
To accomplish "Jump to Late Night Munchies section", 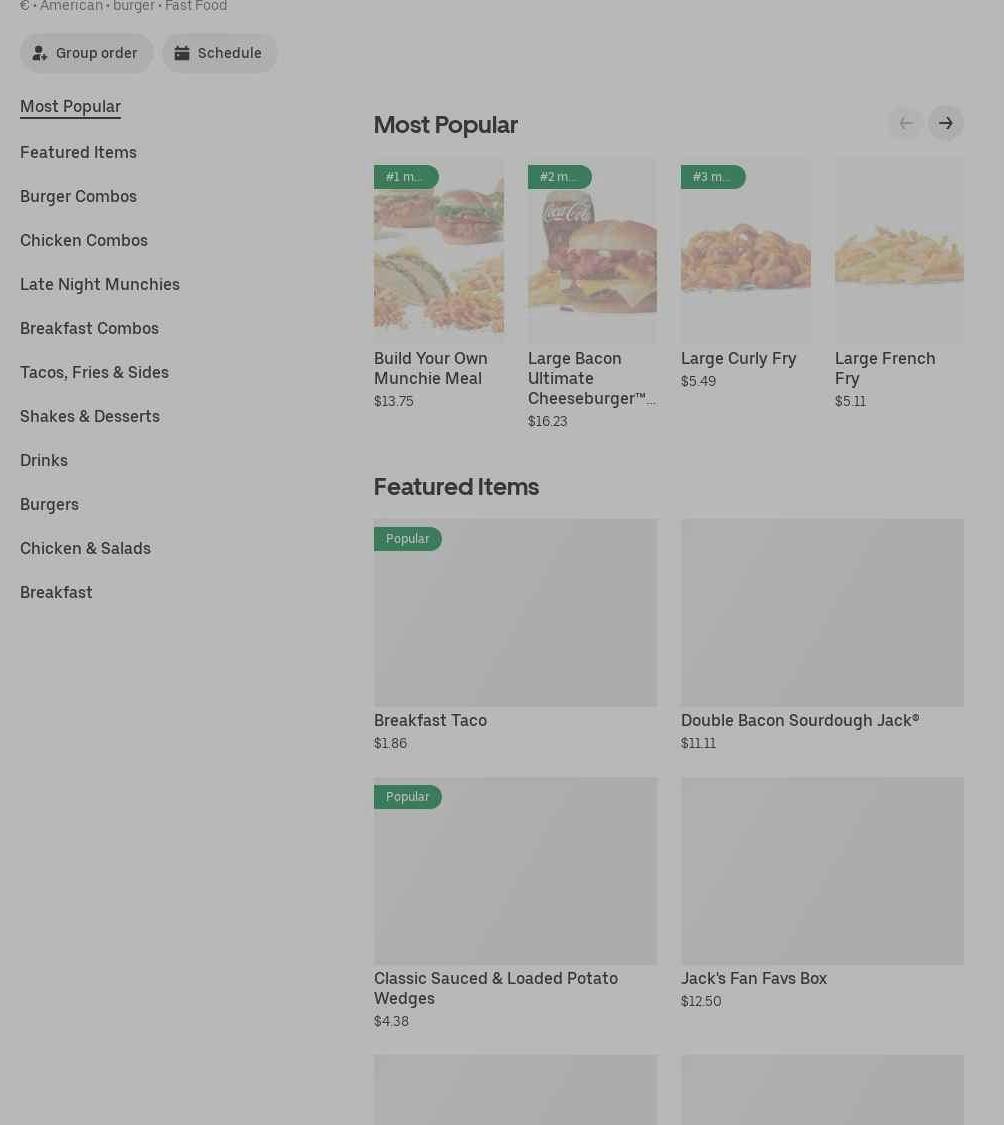I will (100, 285).
